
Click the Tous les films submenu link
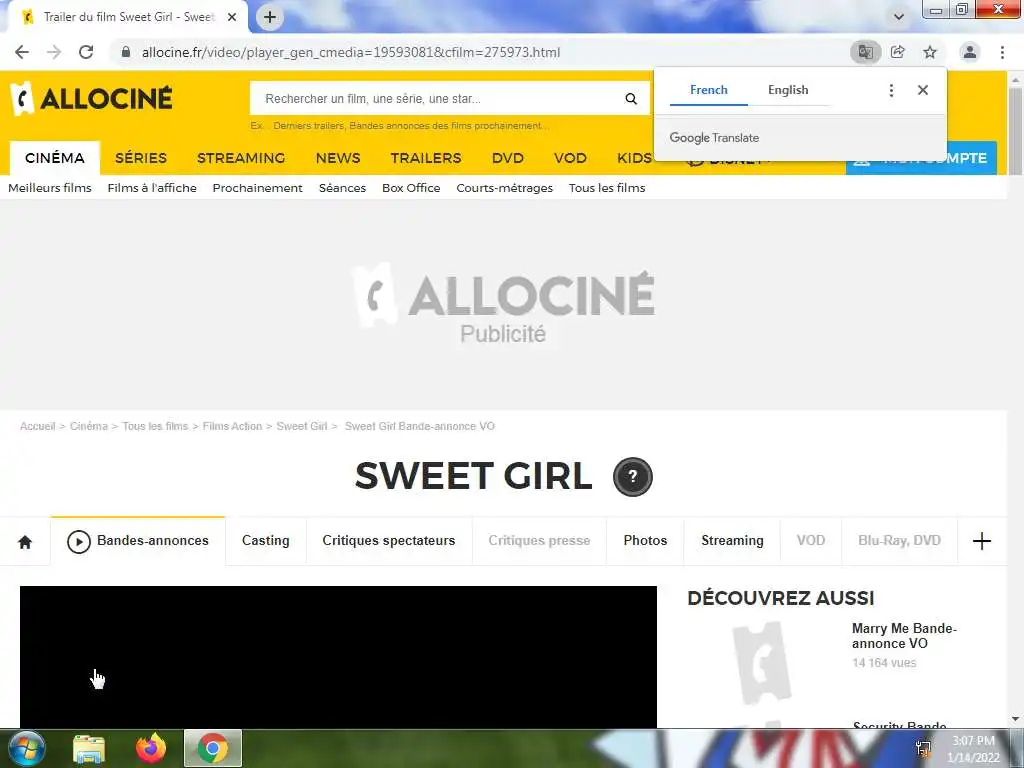click(x=607, y=188)
